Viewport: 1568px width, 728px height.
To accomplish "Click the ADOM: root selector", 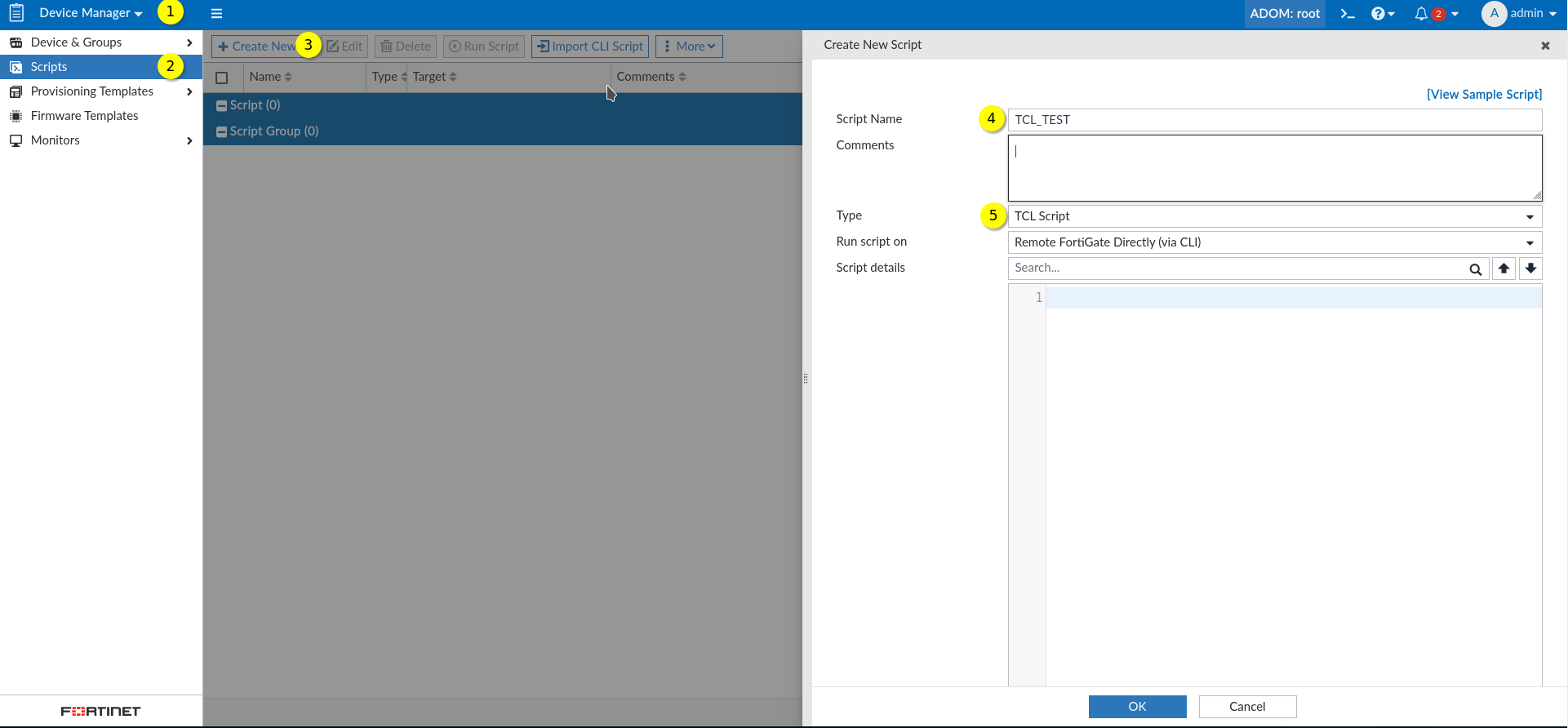I will 1285,14.
